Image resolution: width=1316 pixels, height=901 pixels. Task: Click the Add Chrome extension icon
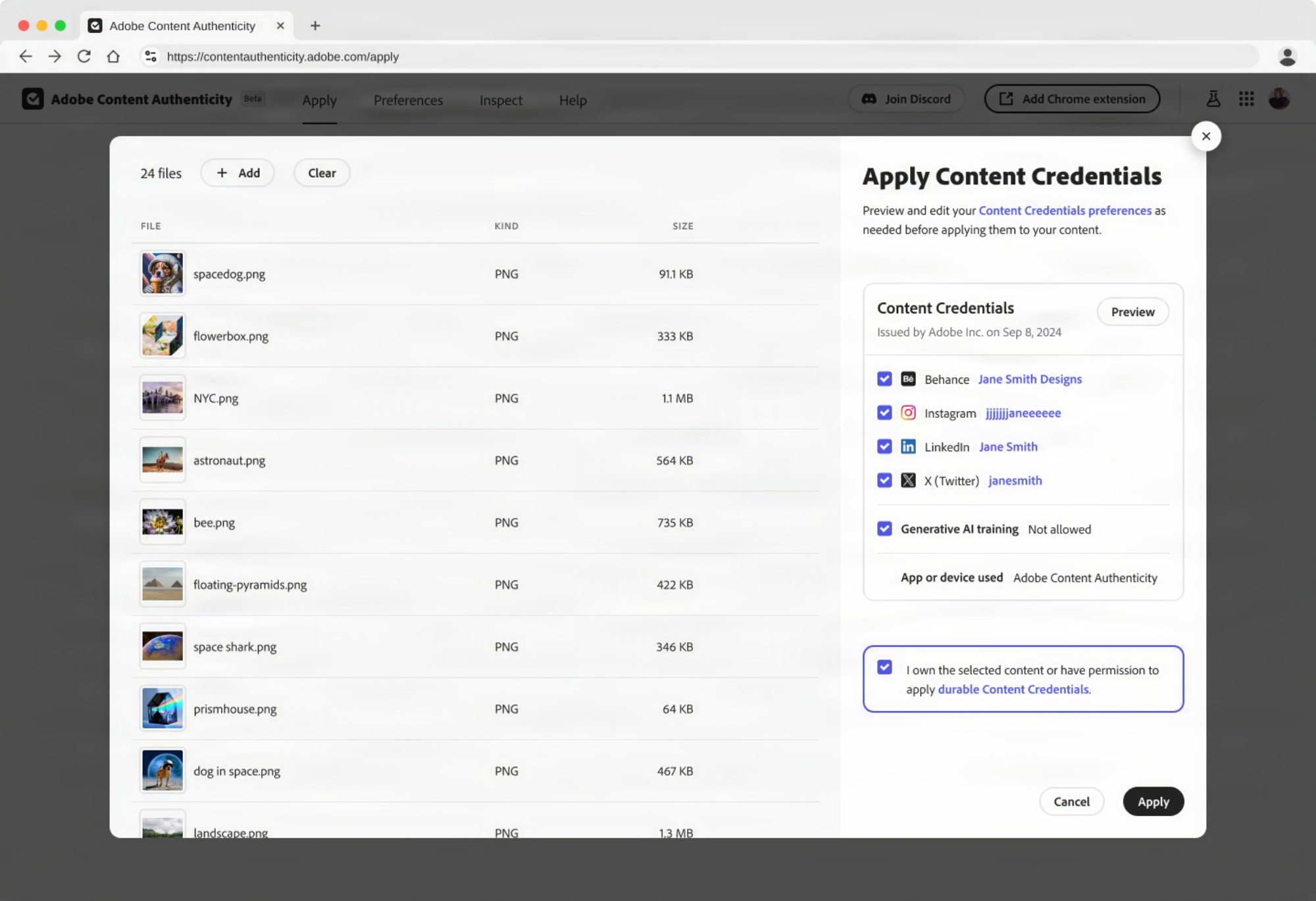click(1005, 98)
